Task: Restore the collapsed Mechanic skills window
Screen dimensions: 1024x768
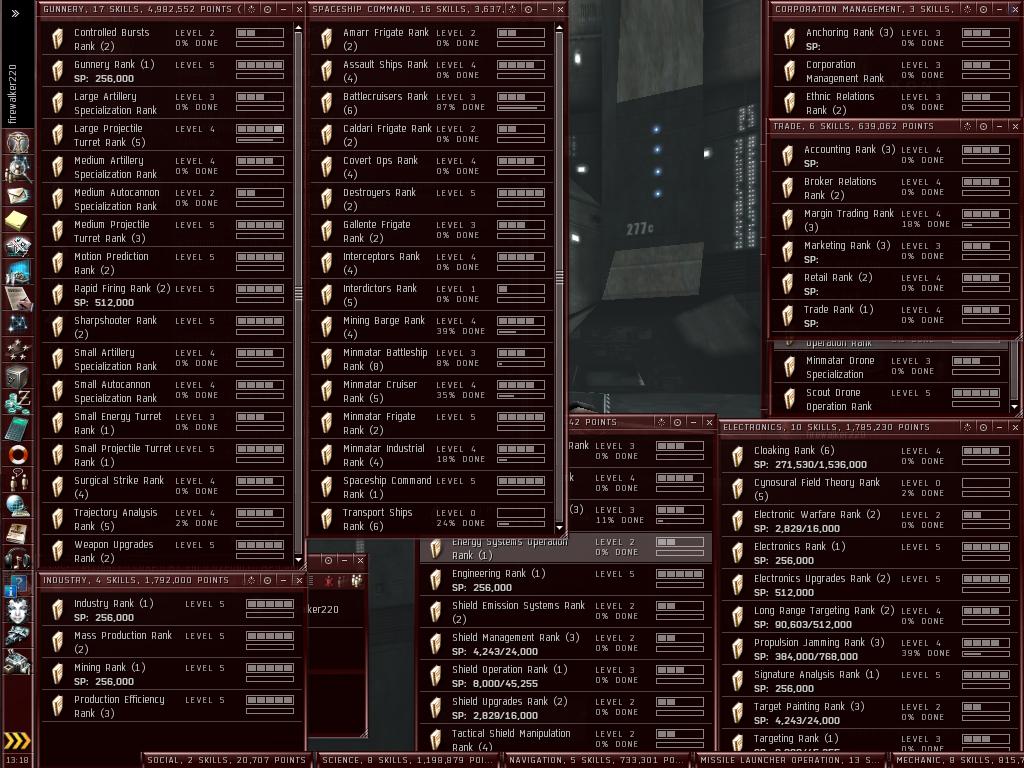Action: pyautogui.click(x=955, y=760)
